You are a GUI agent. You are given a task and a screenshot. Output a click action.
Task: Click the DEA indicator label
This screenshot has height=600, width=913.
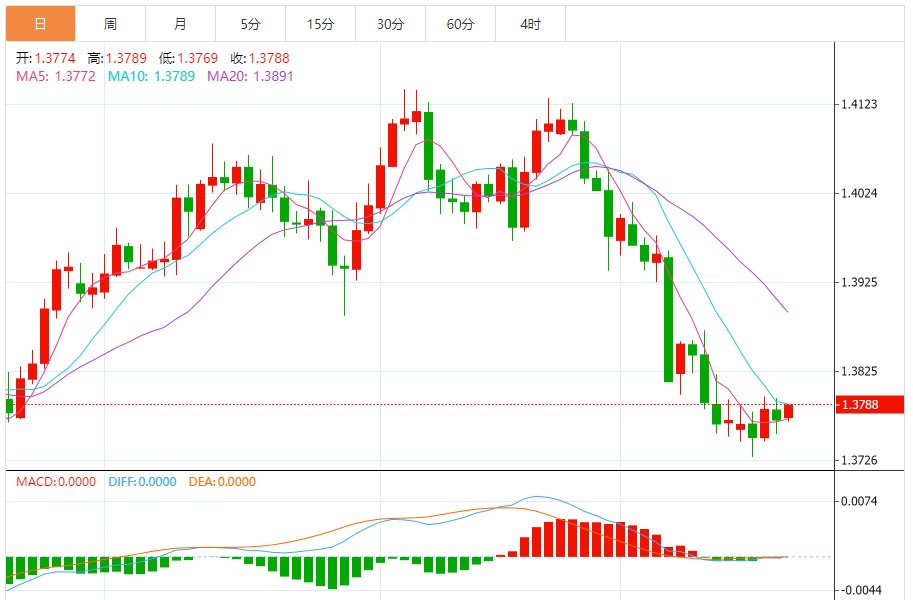pos(220,482)
